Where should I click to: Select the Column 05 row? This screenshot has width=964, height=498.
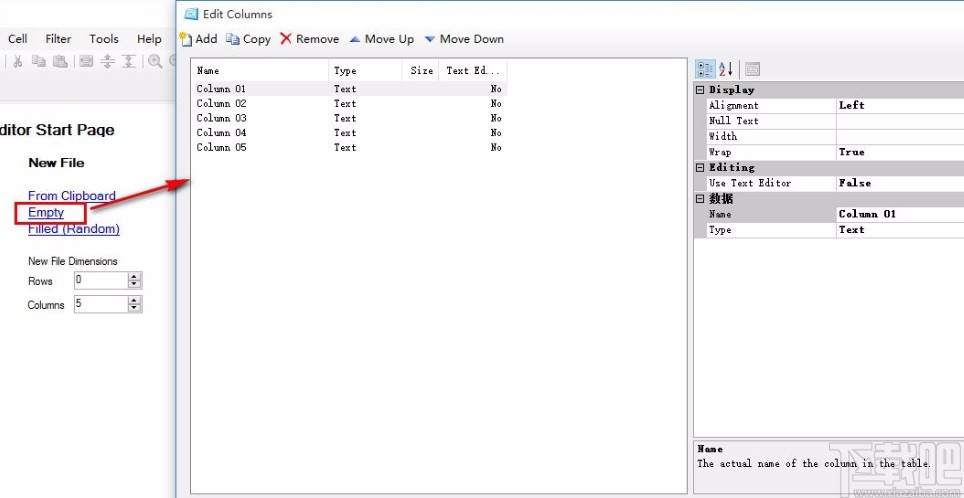(351, 148)
